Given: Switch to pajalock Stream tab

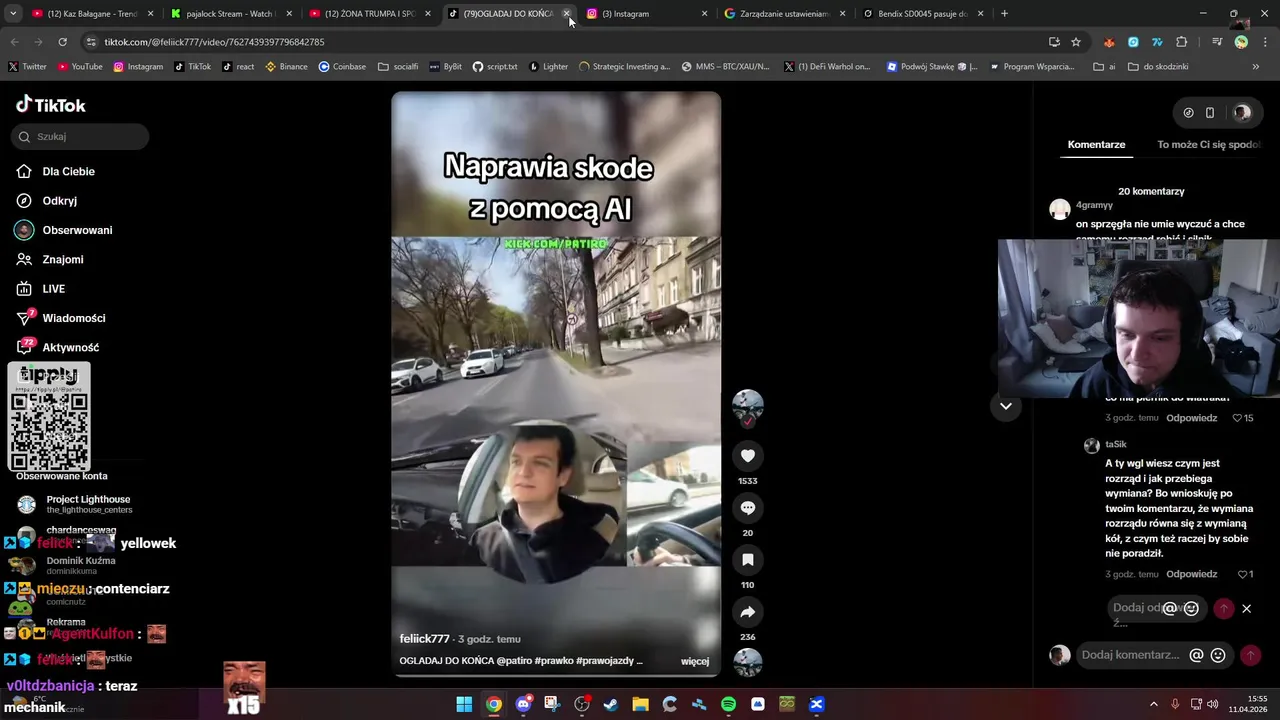Looking at the screenshot, I should tap(231, 14).
